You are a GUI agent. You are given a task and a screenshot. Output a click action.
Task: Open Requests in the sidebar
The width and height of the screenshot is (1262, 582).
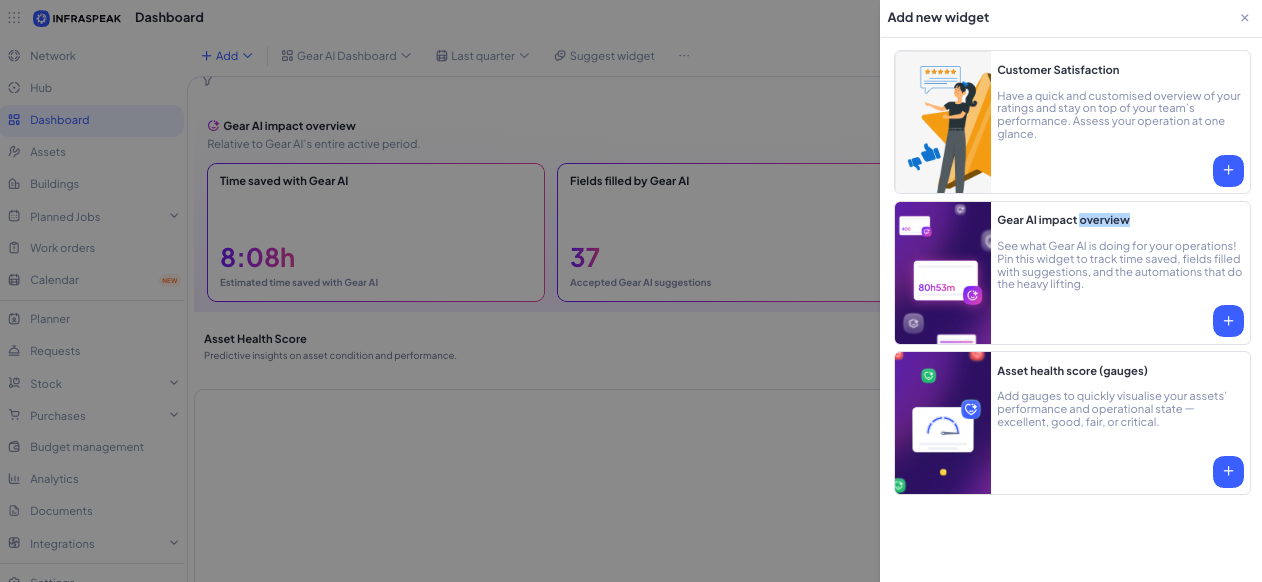pyautogui.click(x=55, y=351)
